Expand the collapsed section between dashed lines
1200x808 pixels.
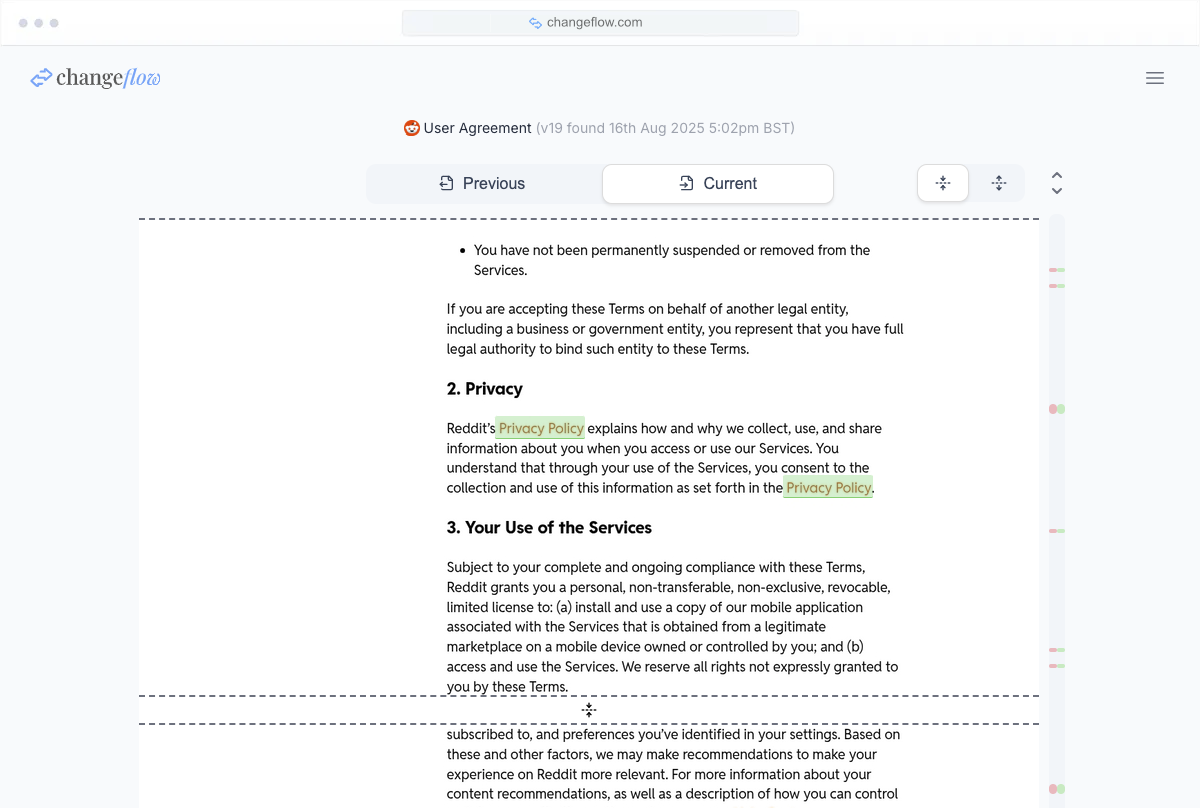pos(589,710)
